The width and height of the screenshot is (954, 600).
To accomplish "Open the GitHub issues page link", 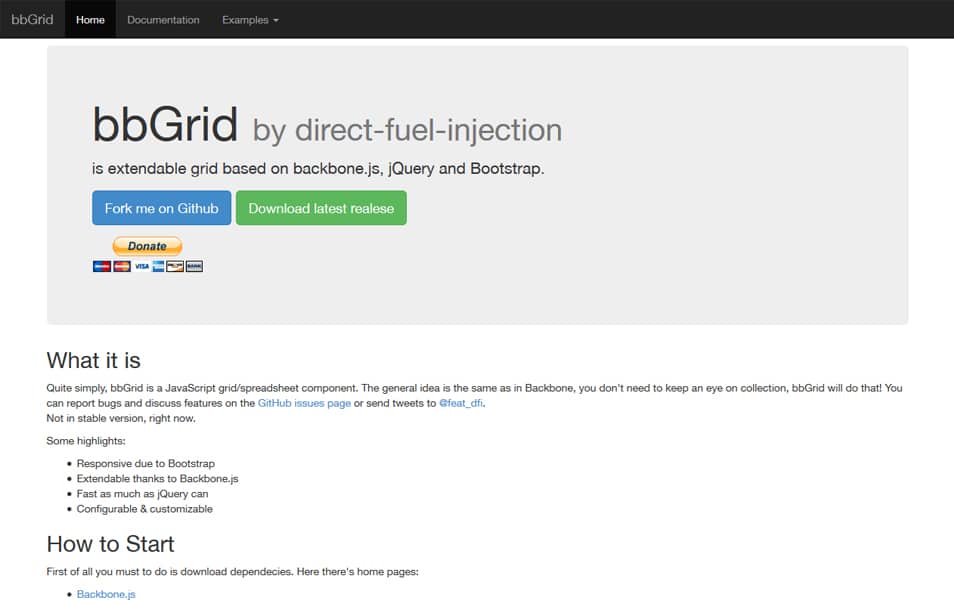I will pyautogui.click(x=304, y=402).
